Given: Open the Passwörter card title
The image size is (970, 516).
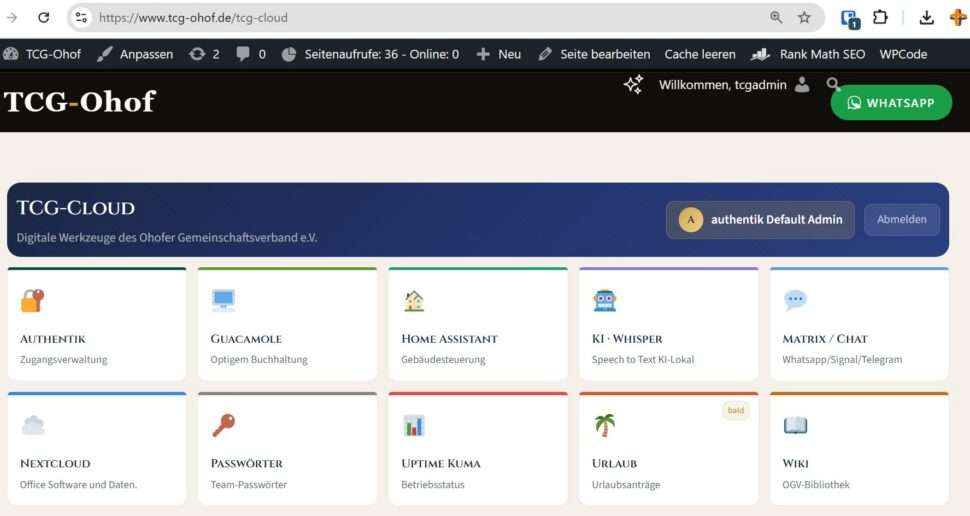Looking at the screenshot, I should 247,463.
